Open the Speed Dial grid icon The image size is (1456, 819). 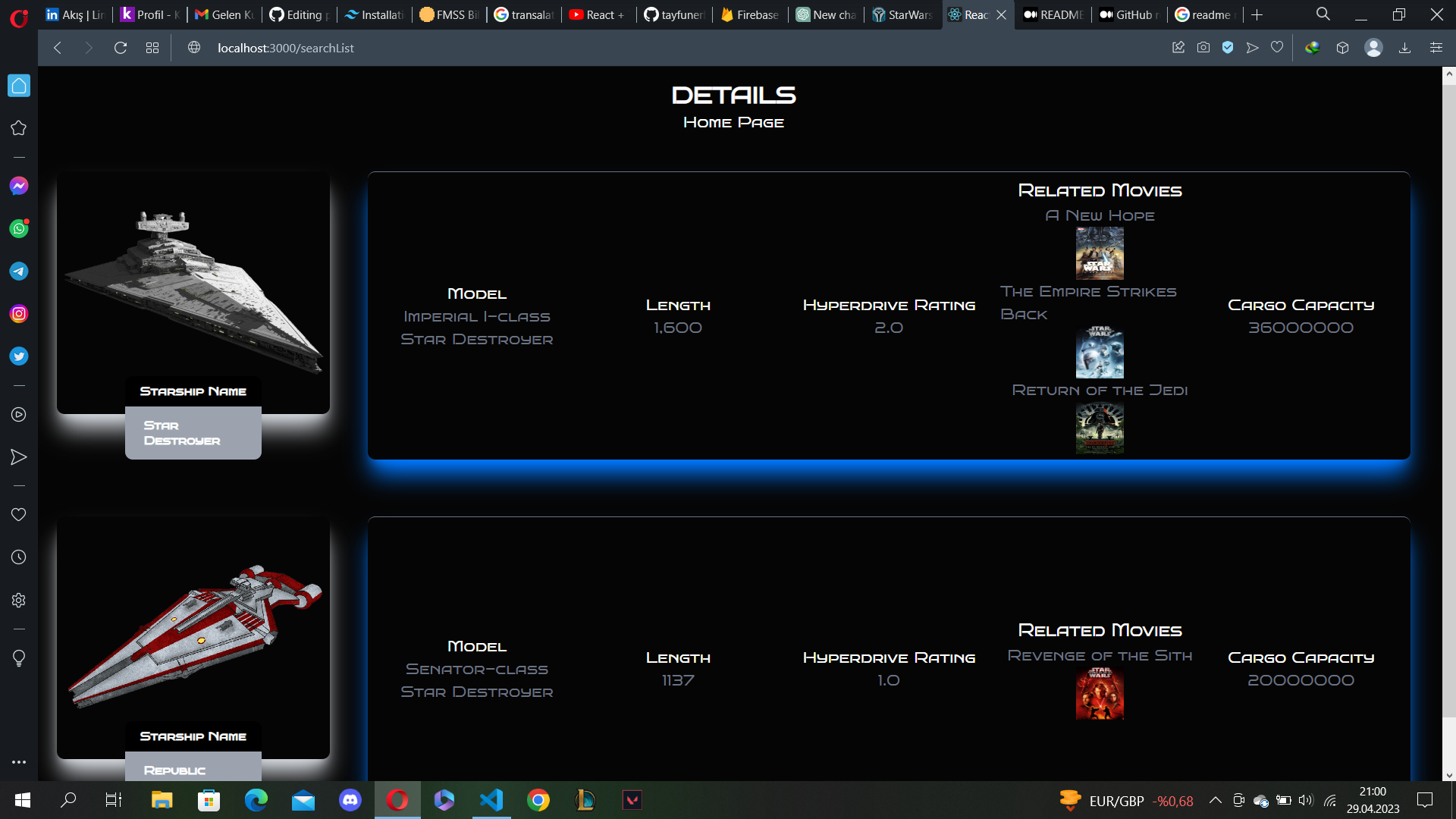point(152,48)
